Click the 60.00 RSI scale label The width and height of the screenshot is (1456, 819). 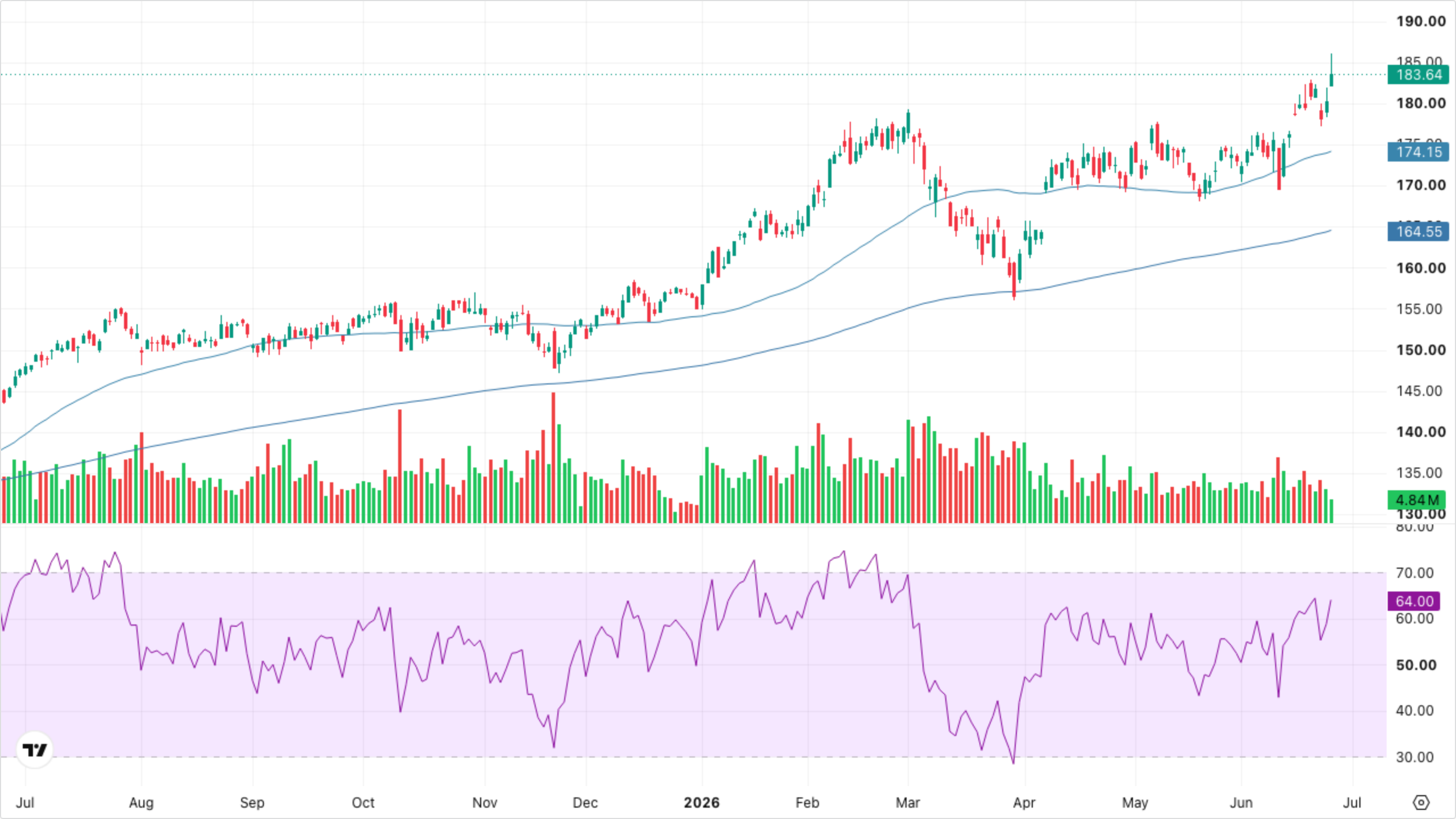click(x=1414, y=619)
